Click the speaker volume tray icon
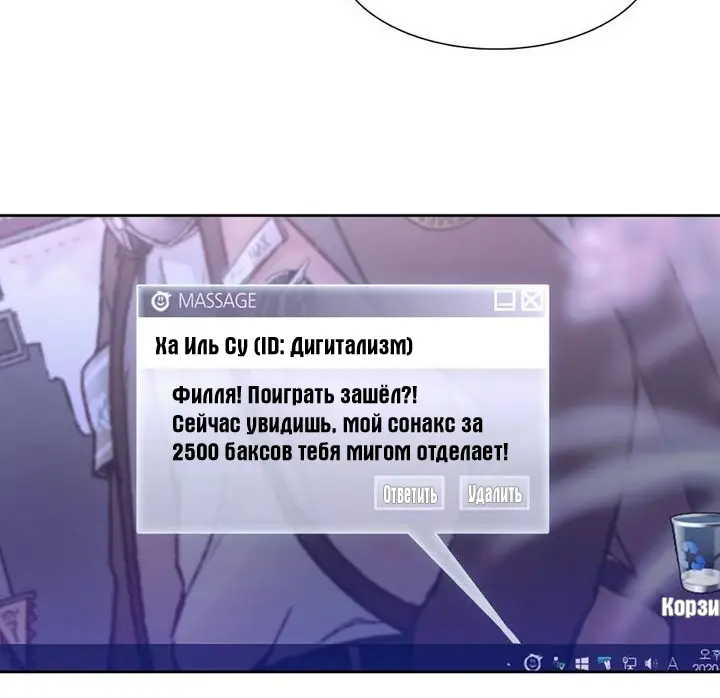 (x=651, y=663)
